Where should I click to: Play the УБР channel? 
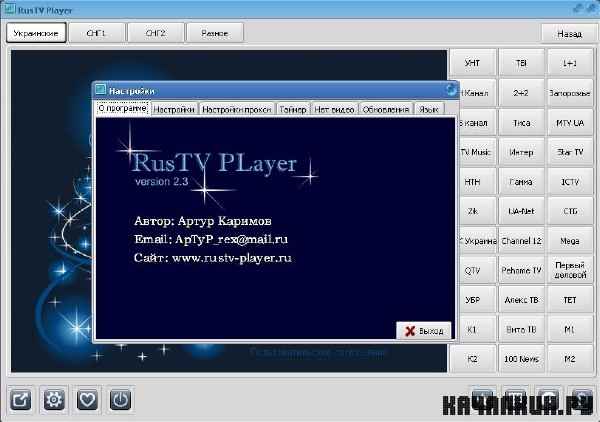tap(477, 300)
